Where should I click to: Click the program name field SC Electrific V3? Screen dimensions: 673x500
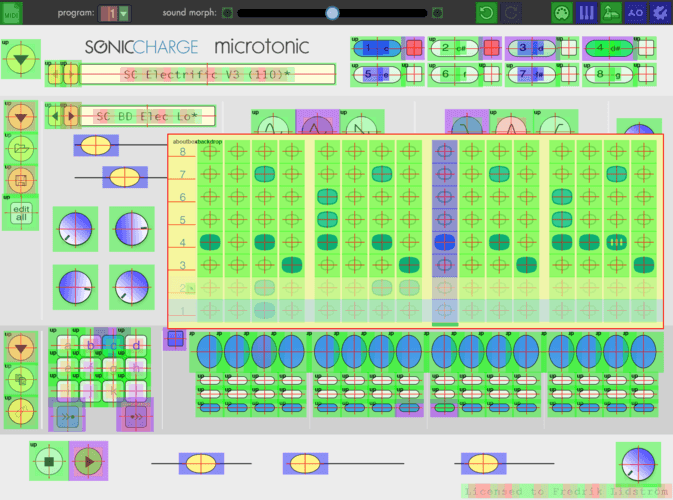pos(207,75)
